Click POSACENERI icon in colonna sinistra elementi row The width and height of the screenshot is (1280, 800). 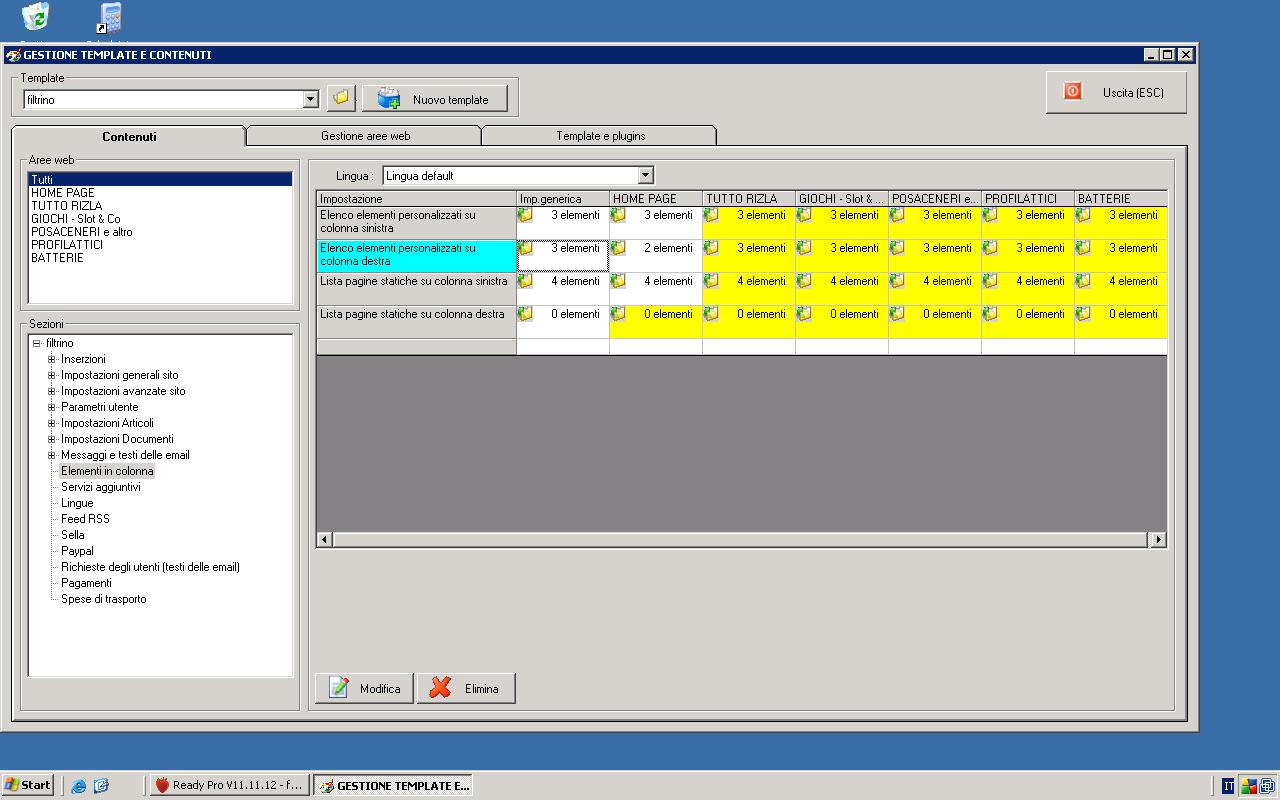897,215
